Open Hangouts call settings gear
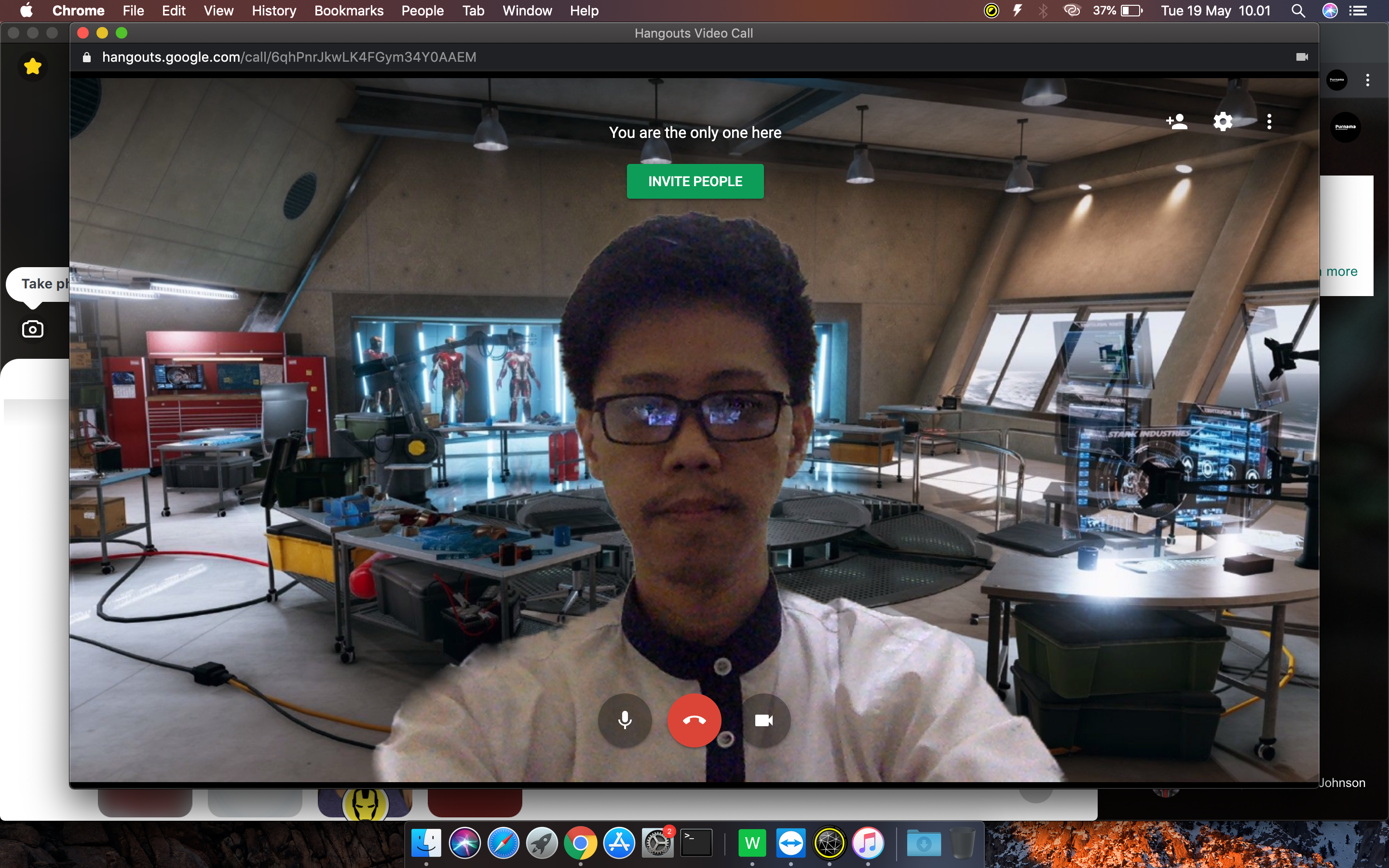 [1223, 122]
